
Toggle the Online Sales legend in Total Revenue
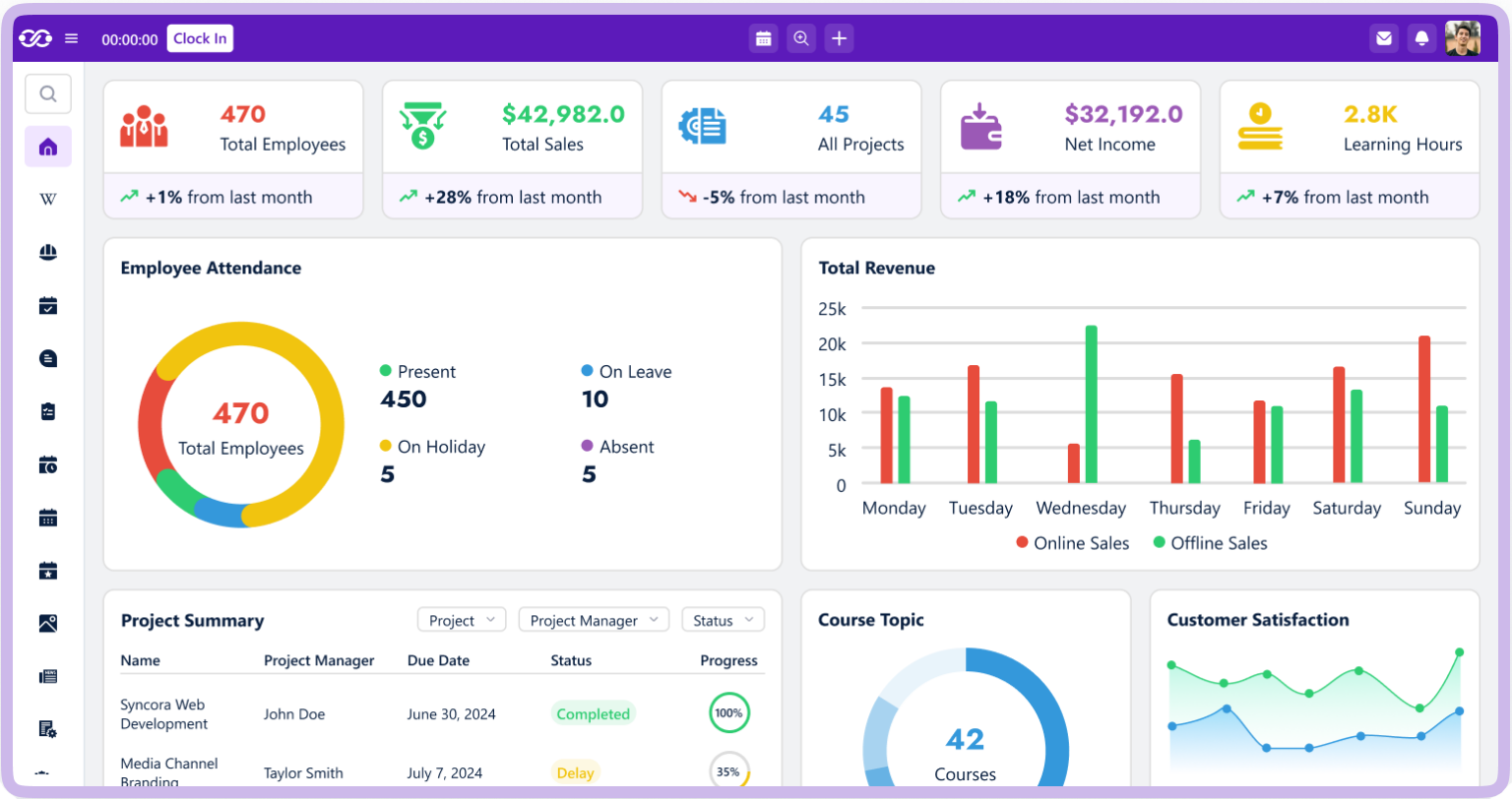(x=1071, y=542)
